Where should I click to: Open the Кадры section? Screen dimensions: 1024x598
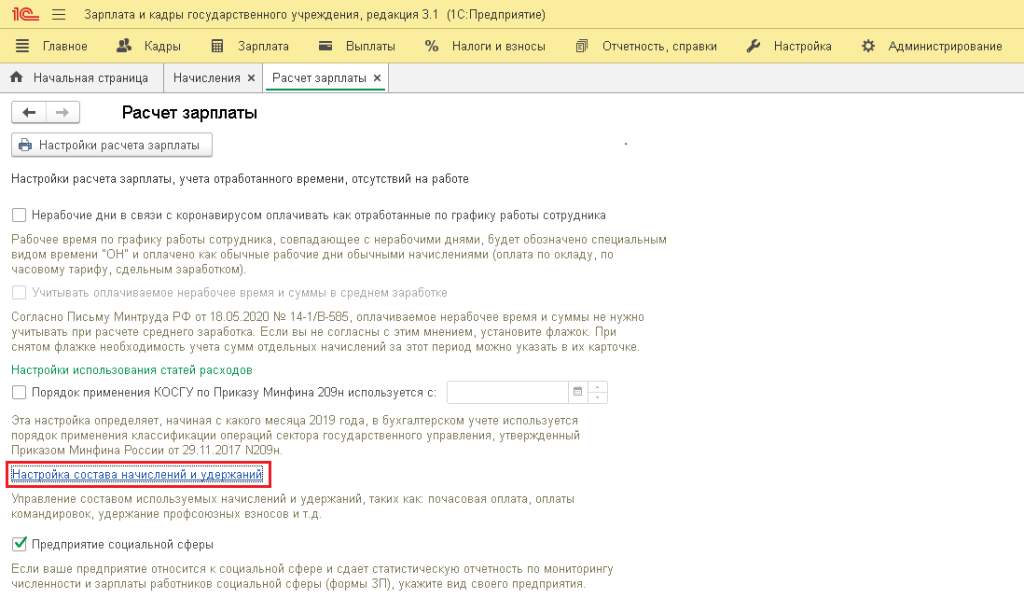pyautogui.click(x=150, y=46)
